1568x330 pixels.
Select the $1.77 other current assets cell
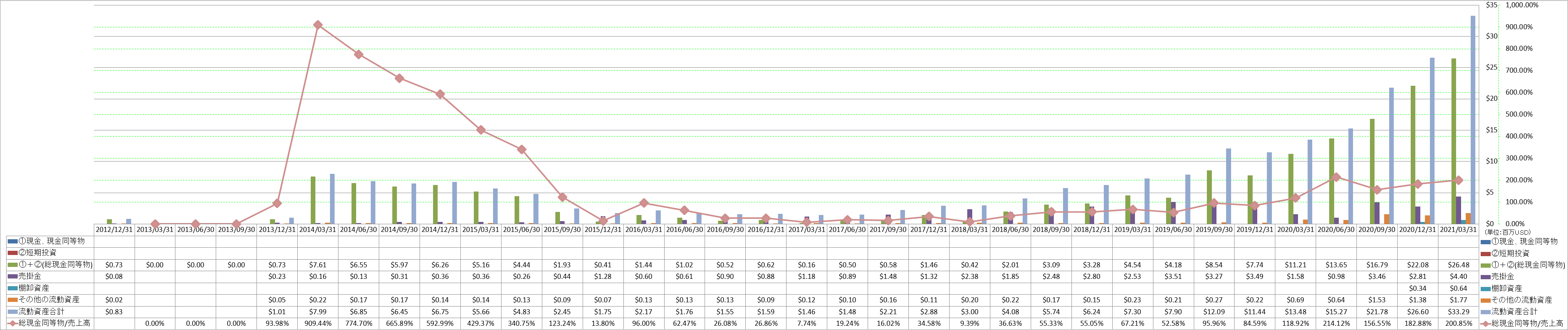pyautogui.click(x=1458, y=300)
